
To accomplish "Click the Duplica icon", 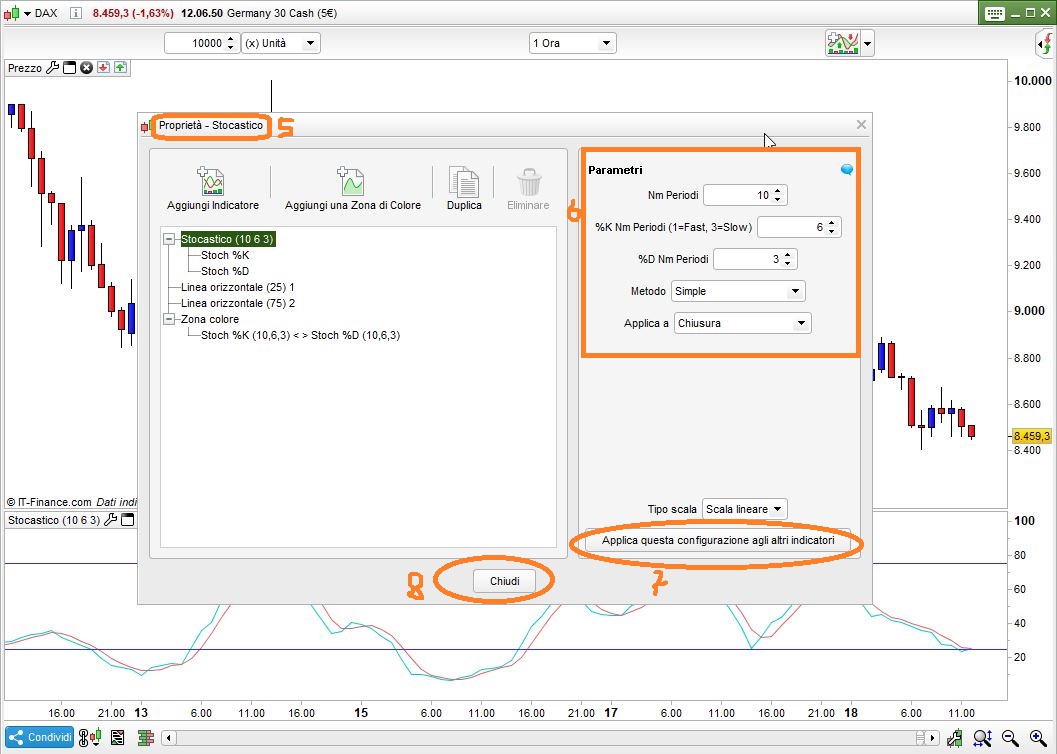I will pyautogui.click(x=464, y=182).
